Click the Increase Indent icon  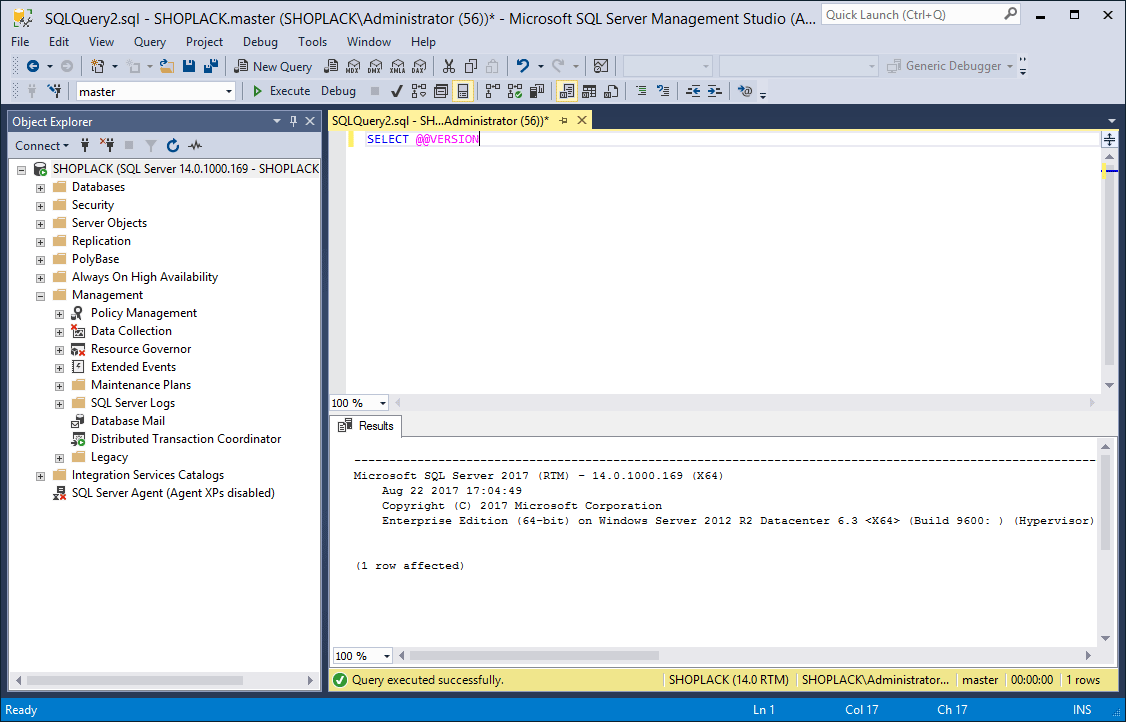click(x=715, y=91)
